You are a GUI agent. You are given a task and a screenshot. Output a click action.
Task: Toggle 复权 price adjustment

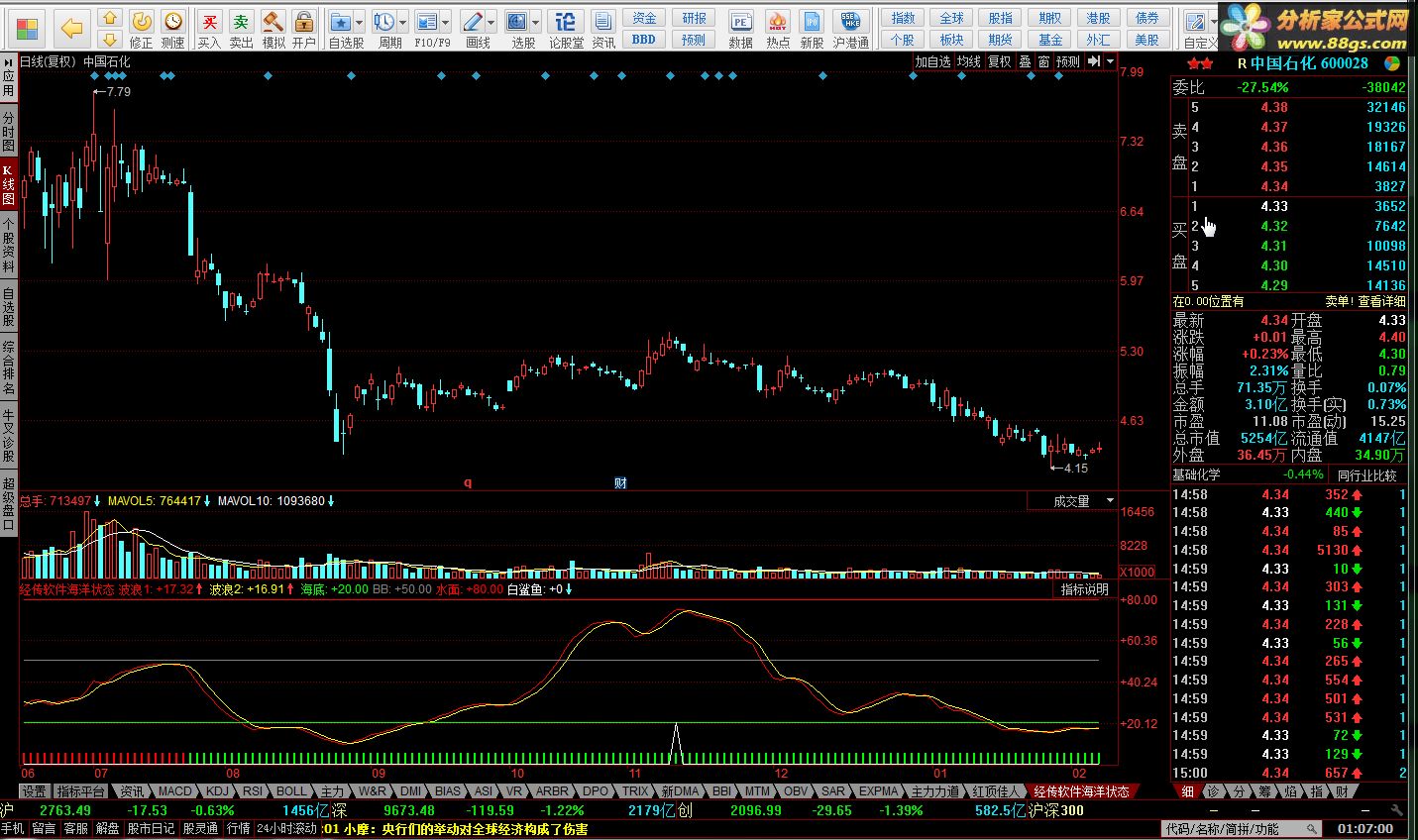coord(1000,61)
